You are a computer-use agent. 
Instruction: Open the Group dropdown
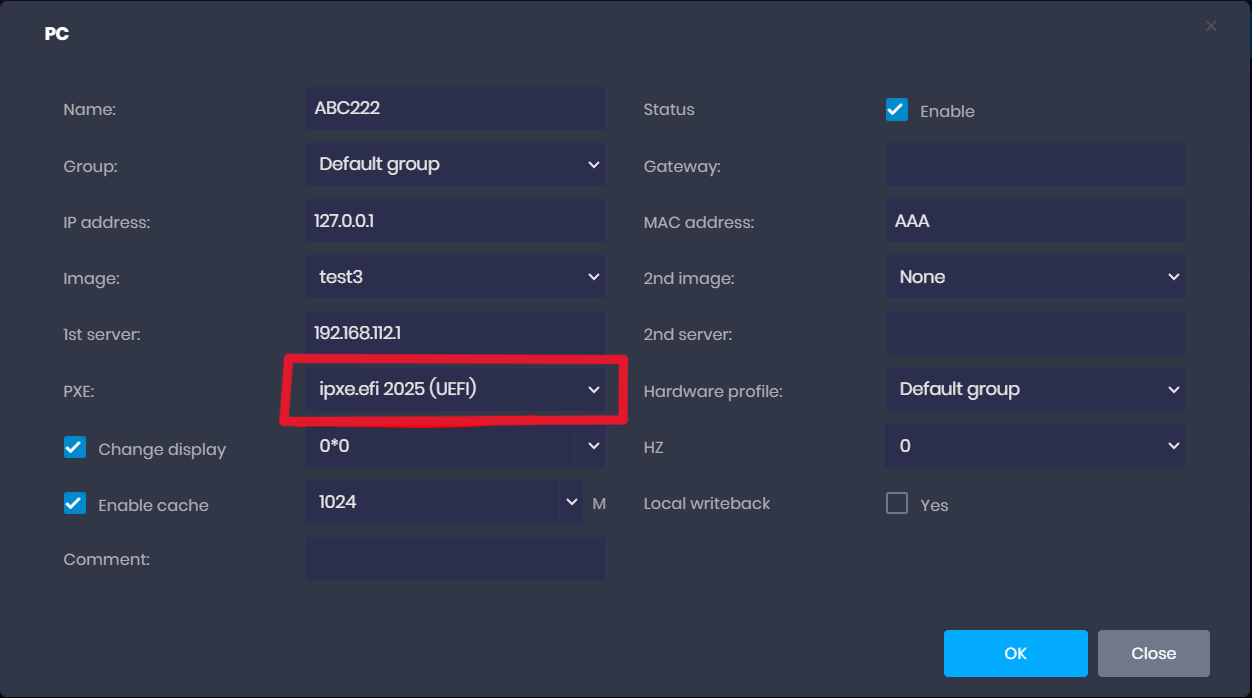(455, 164)
